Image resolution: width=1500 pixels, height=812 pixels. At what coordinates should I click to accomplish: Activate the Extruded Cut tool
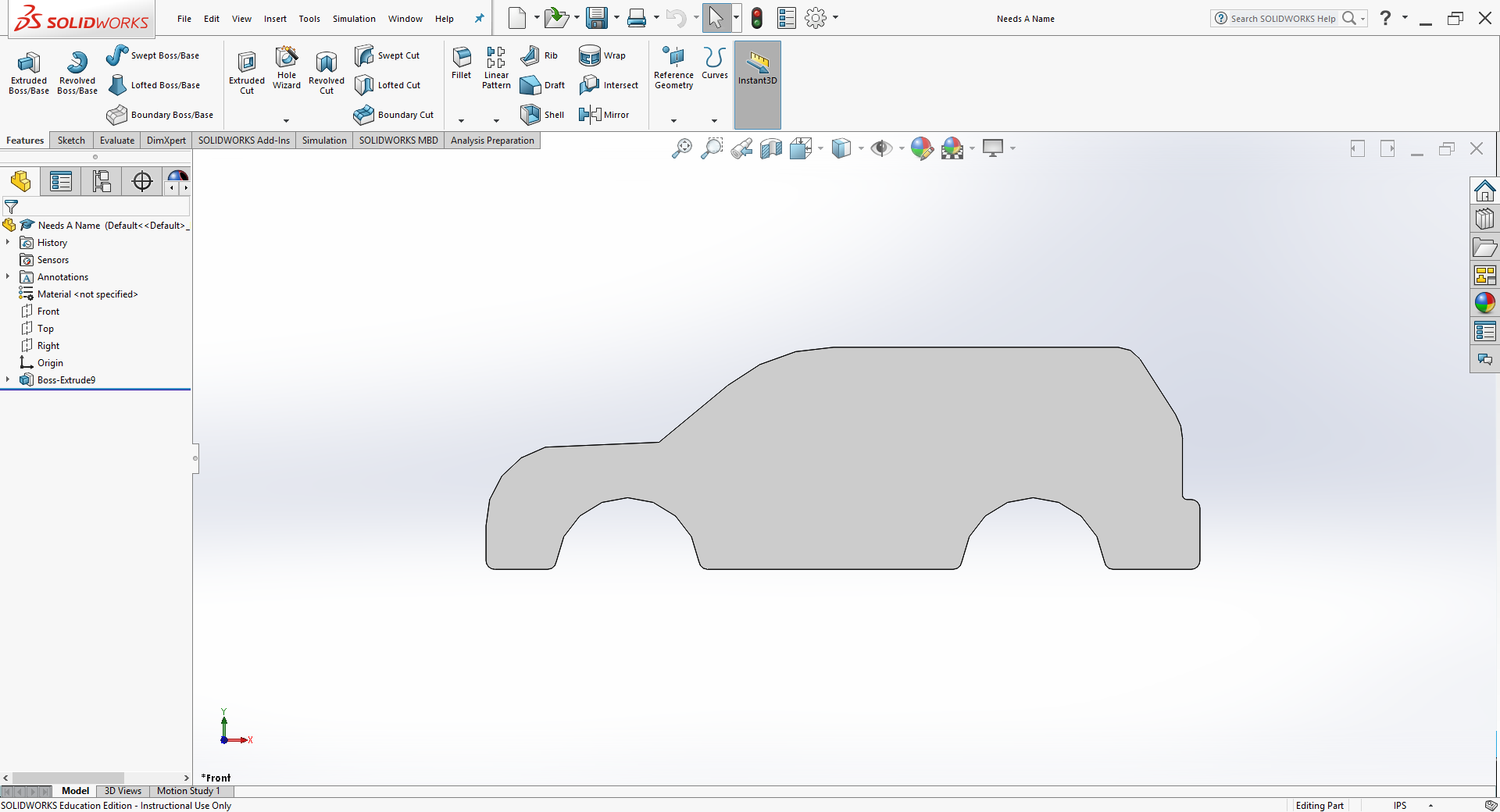[247, 73]
